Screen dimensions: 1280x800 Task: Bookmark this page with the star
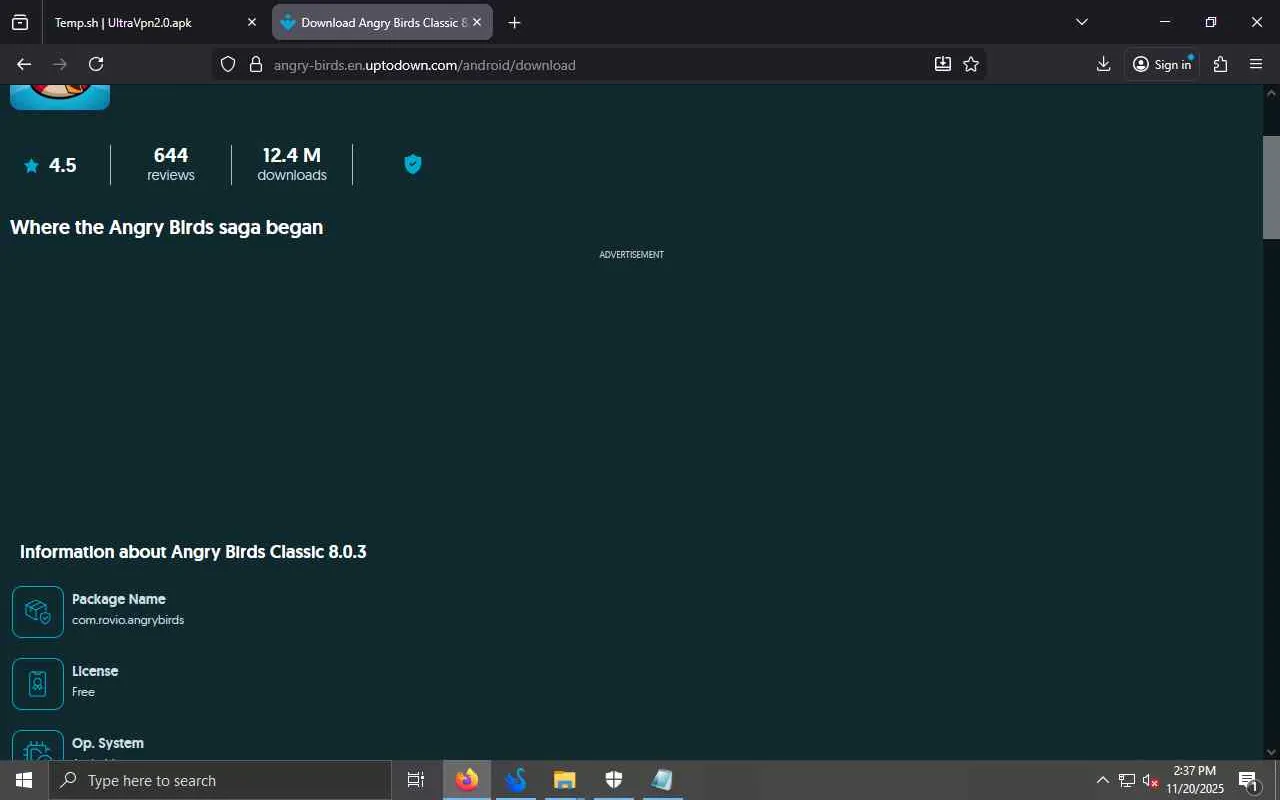(x=970, y=64)
